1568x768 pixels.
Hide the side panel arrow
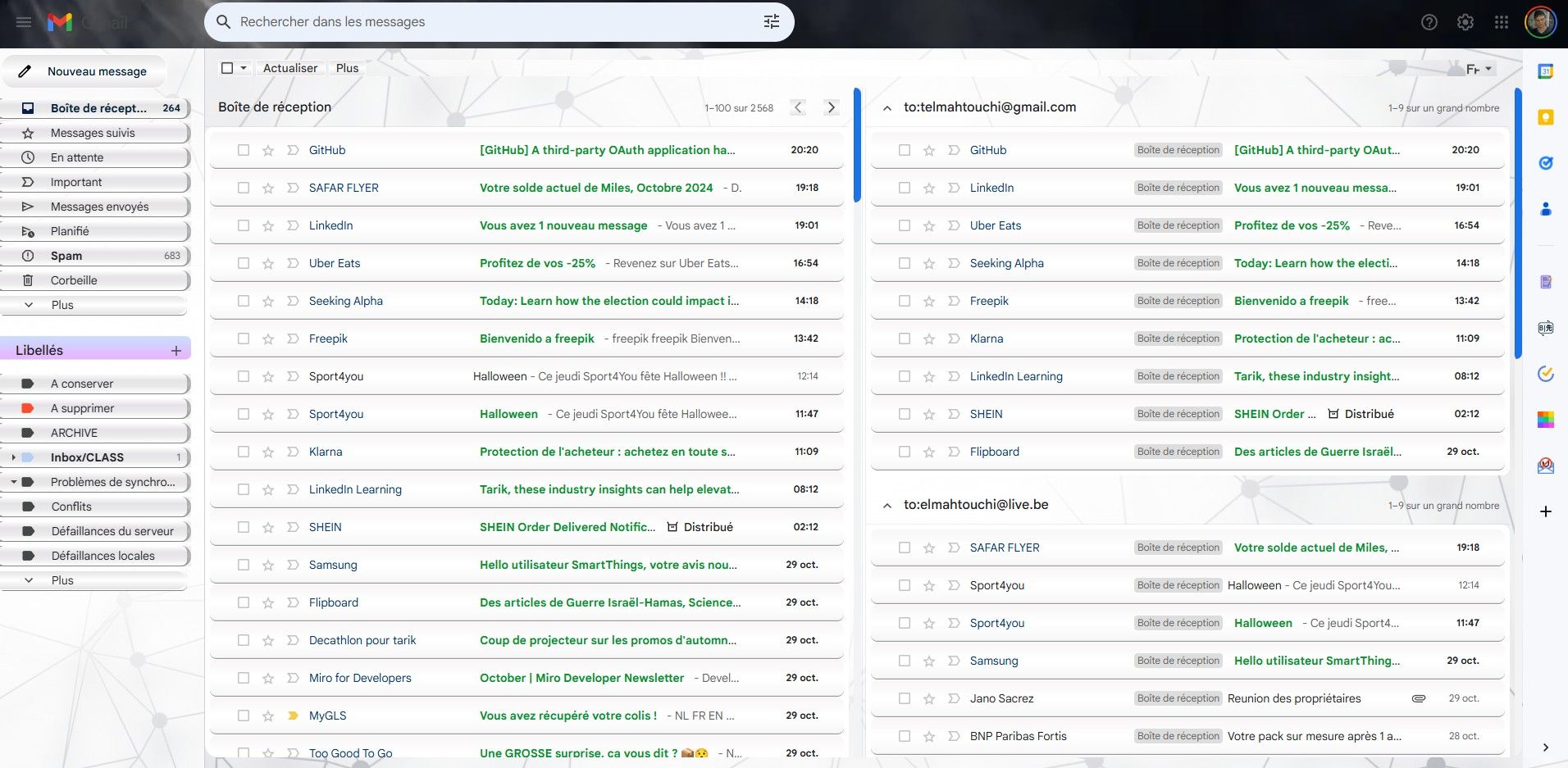point(1546,748)
